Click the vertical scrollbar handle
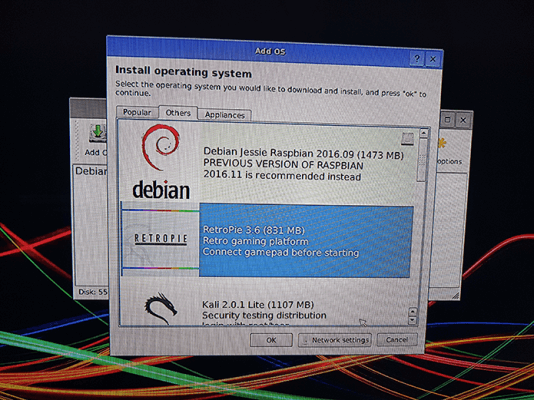 pos(422,159)
